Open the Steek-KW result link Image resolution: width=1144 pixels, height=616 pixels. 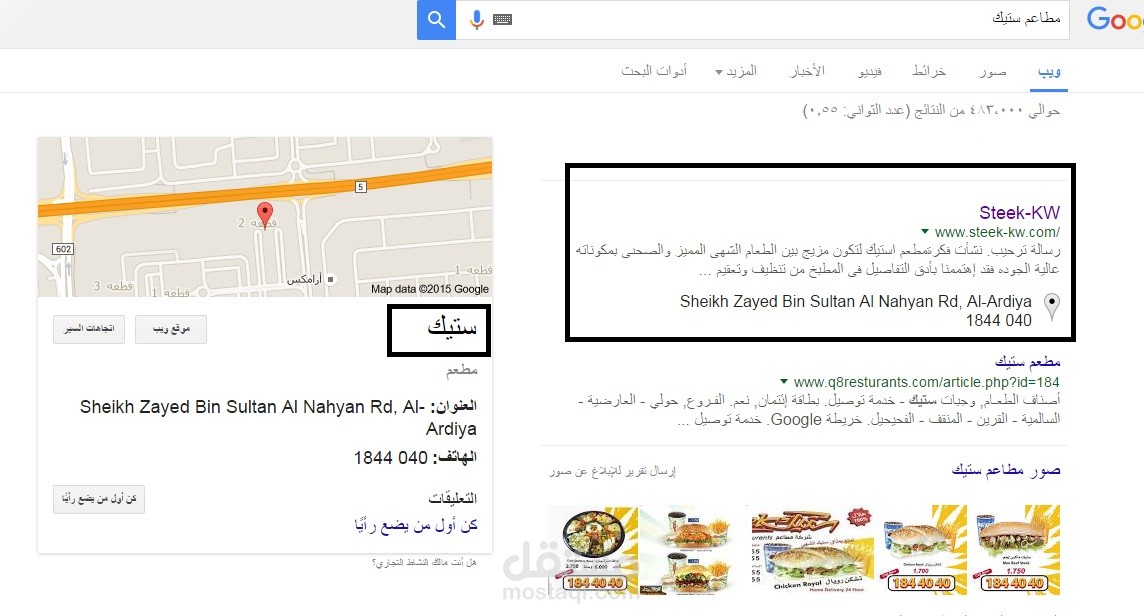[1019, 212]
